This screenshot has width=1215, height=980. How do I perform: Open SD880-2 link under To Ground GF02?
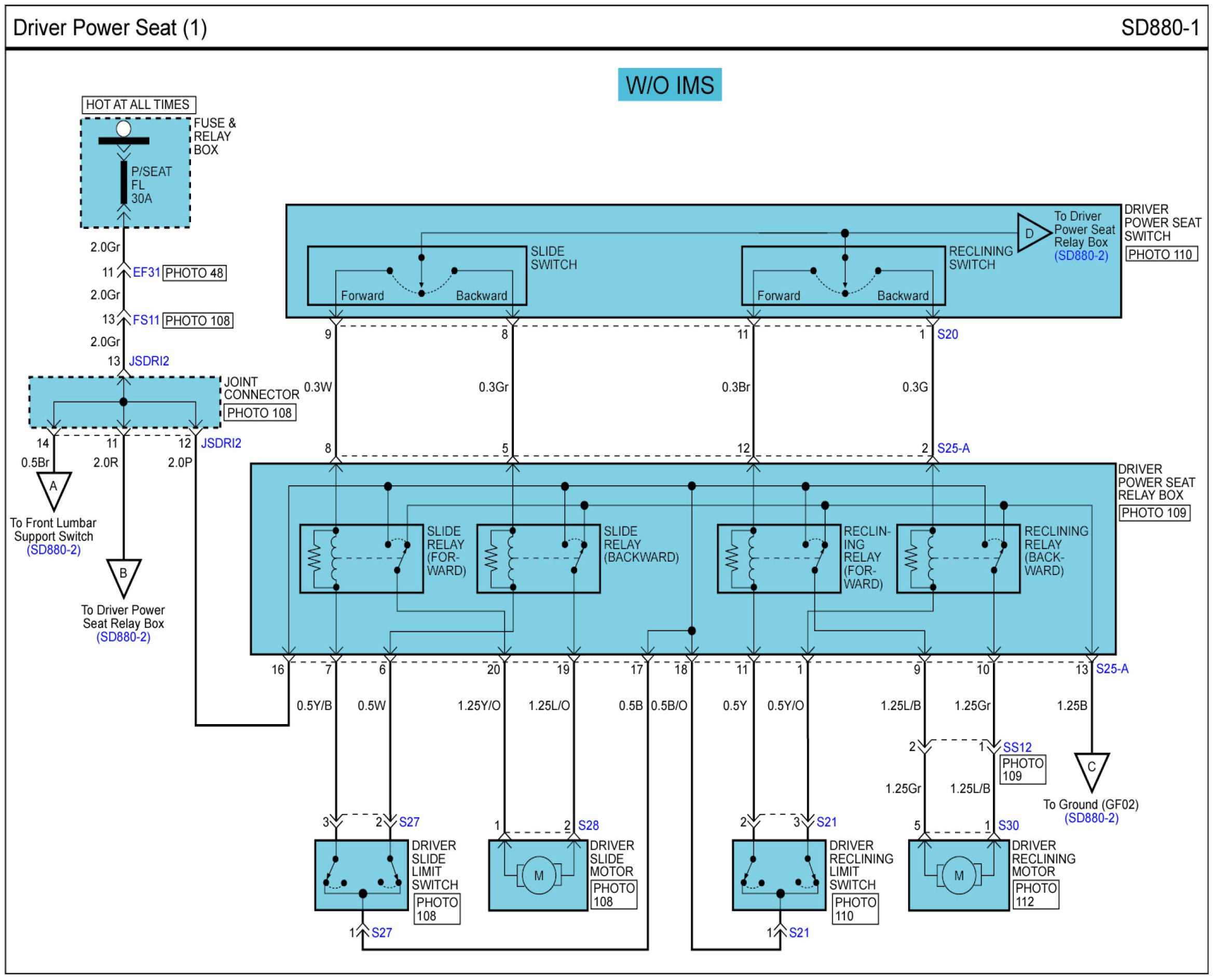pyautogui.click(x=1091, y=818)
